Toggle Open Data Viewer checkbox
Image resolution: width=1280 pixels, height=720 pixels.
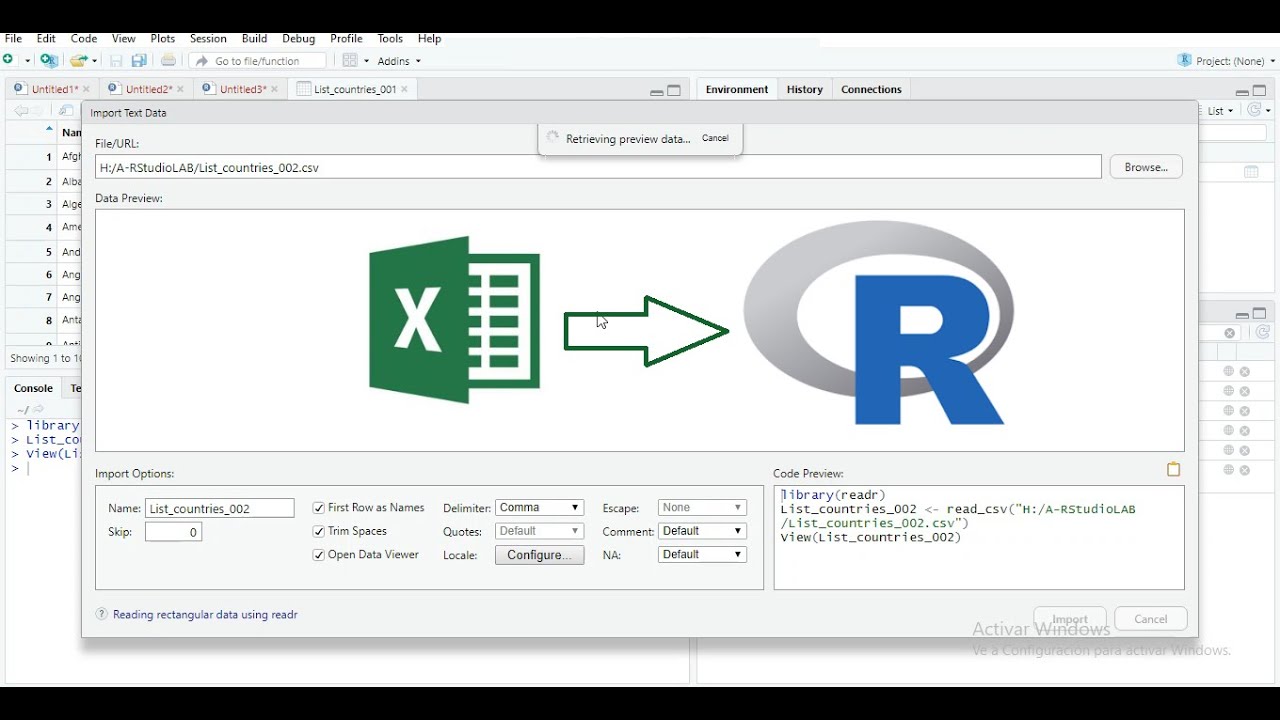[x=318, y=555]
